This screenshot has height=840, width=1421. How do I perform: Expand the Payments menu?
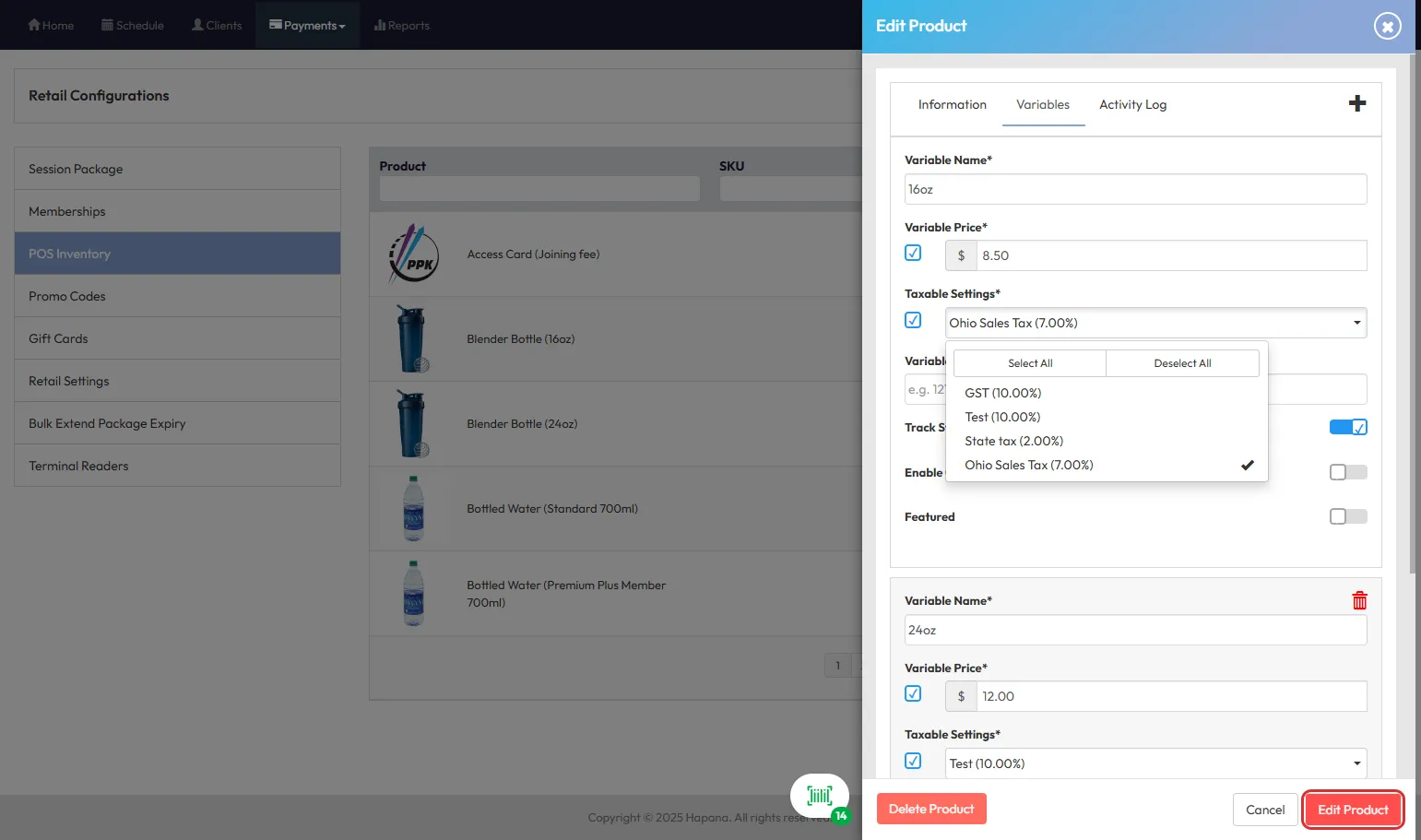307,25
